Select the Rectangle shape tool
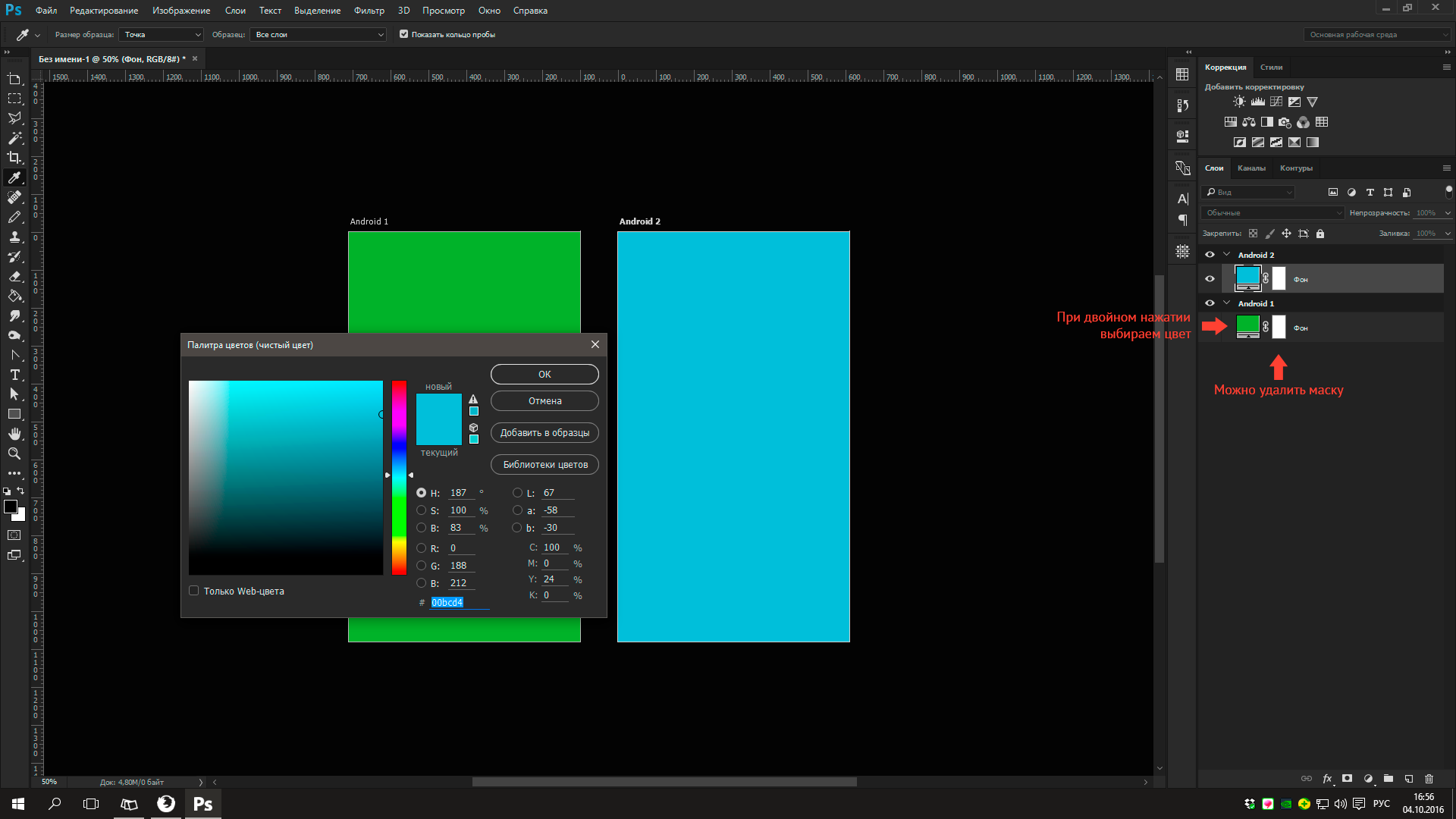The width and height of the screenshot is (1456, 819). pyautogui.click(x=14, y=414)
